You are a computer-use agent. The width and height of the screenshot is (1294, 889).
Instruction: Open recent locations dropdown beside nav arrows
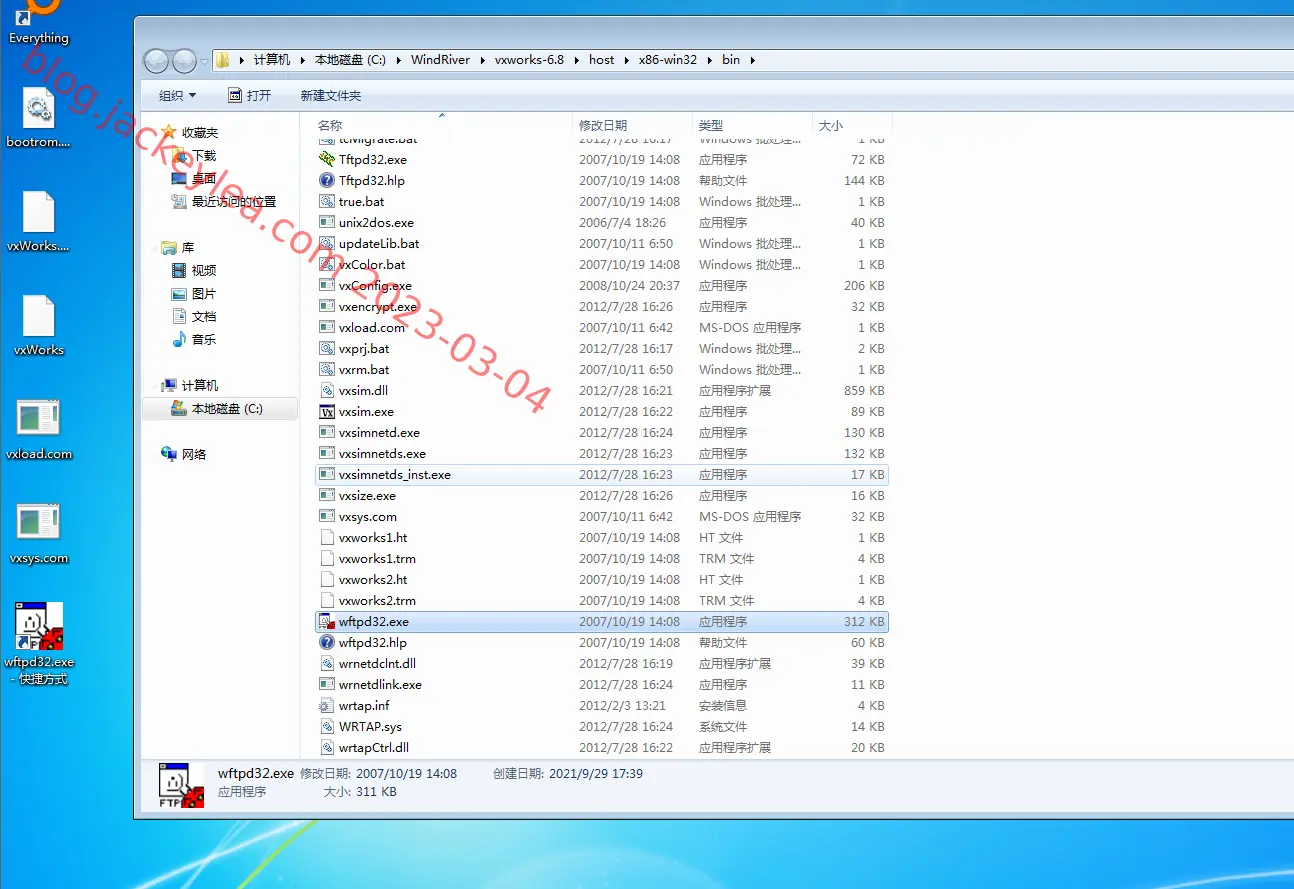(x=204, y=61)
